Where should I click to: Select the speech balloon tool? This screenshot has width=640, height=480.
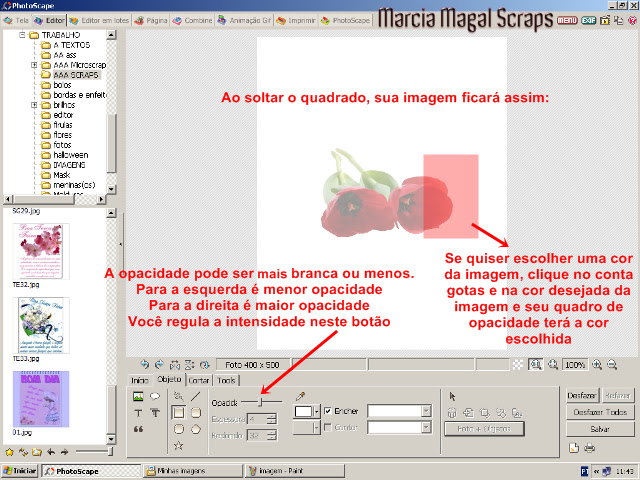(x=155, y=396)
